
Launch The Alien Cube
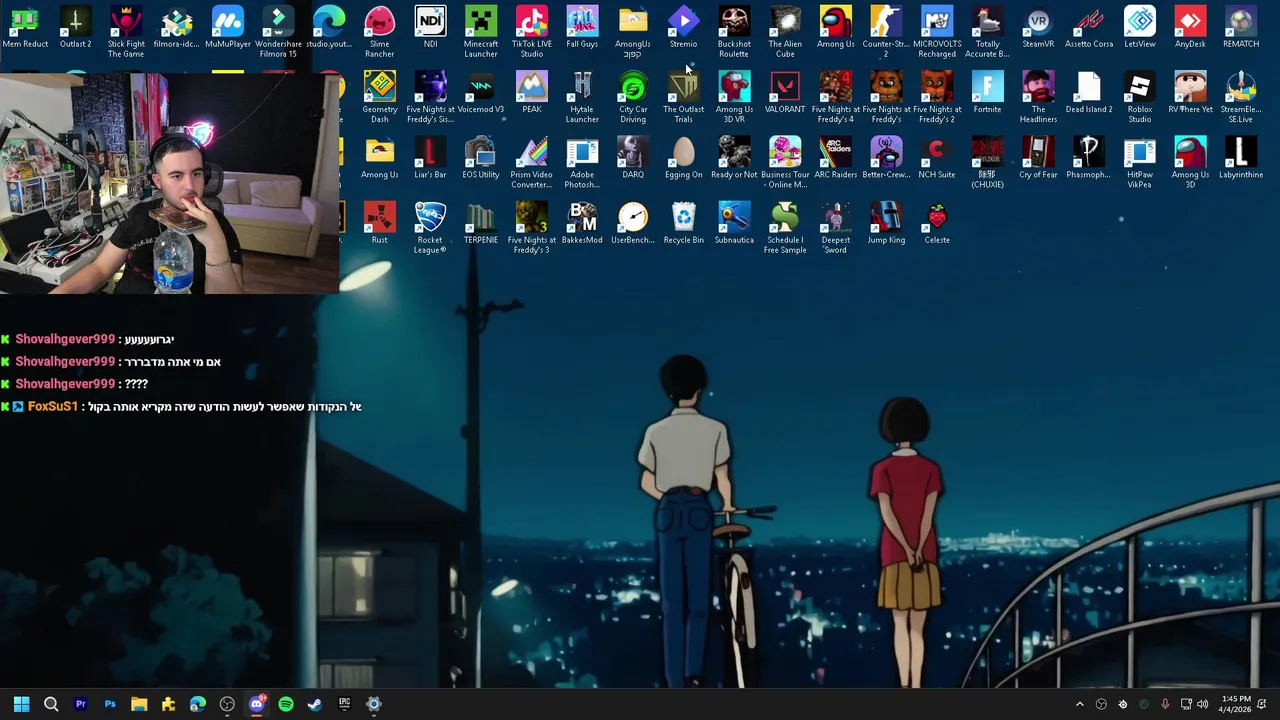[x=785, y=32]
